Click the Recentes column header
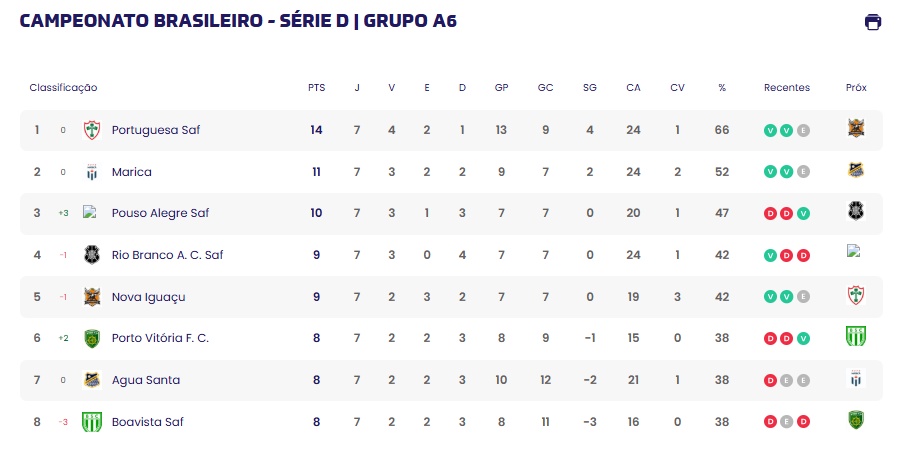The height and width of the screenshot is (449, 898). 787,88
